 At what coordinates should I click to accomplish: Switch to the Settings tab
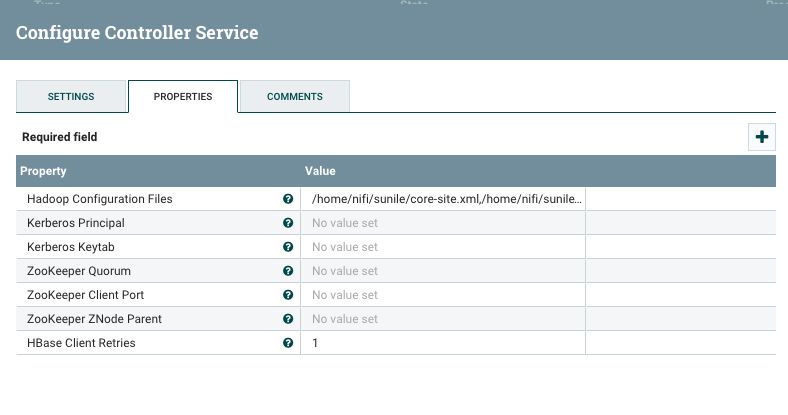71,97
